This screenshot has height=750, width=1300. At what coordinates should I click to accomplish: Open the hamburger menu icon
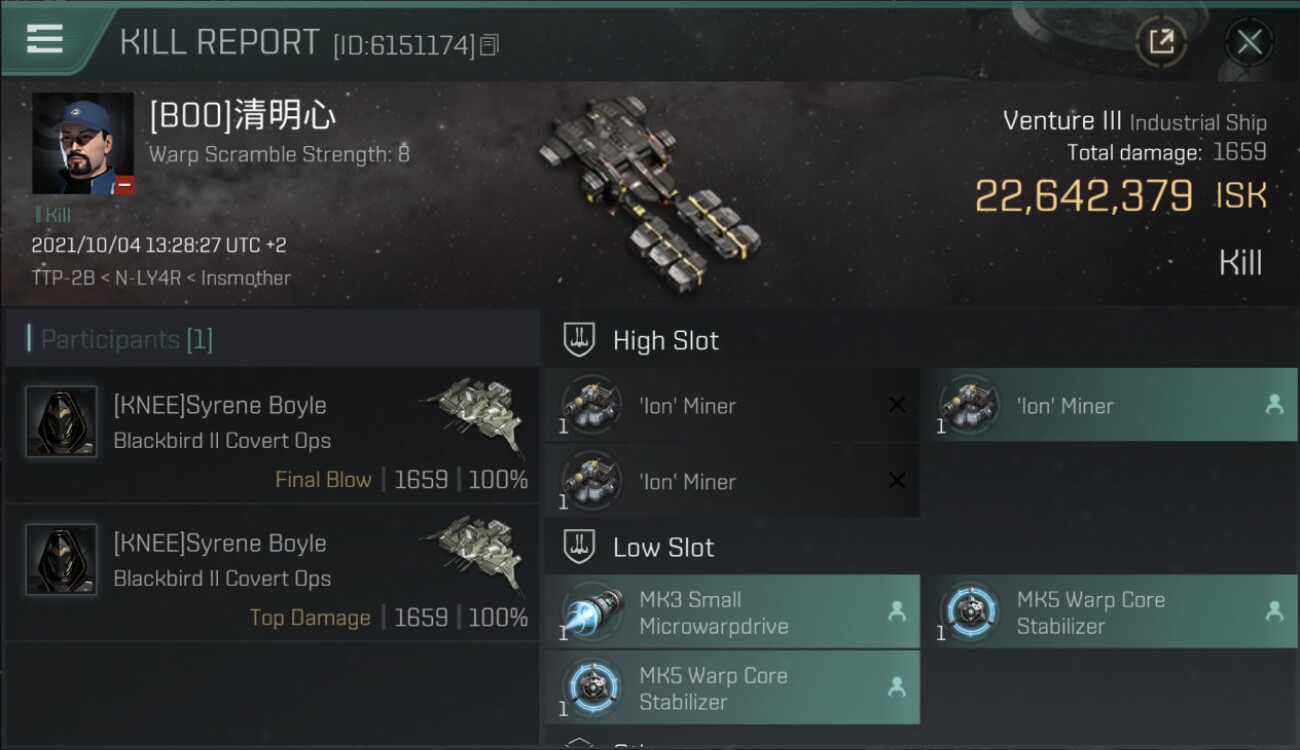click(x=45, y=39)
